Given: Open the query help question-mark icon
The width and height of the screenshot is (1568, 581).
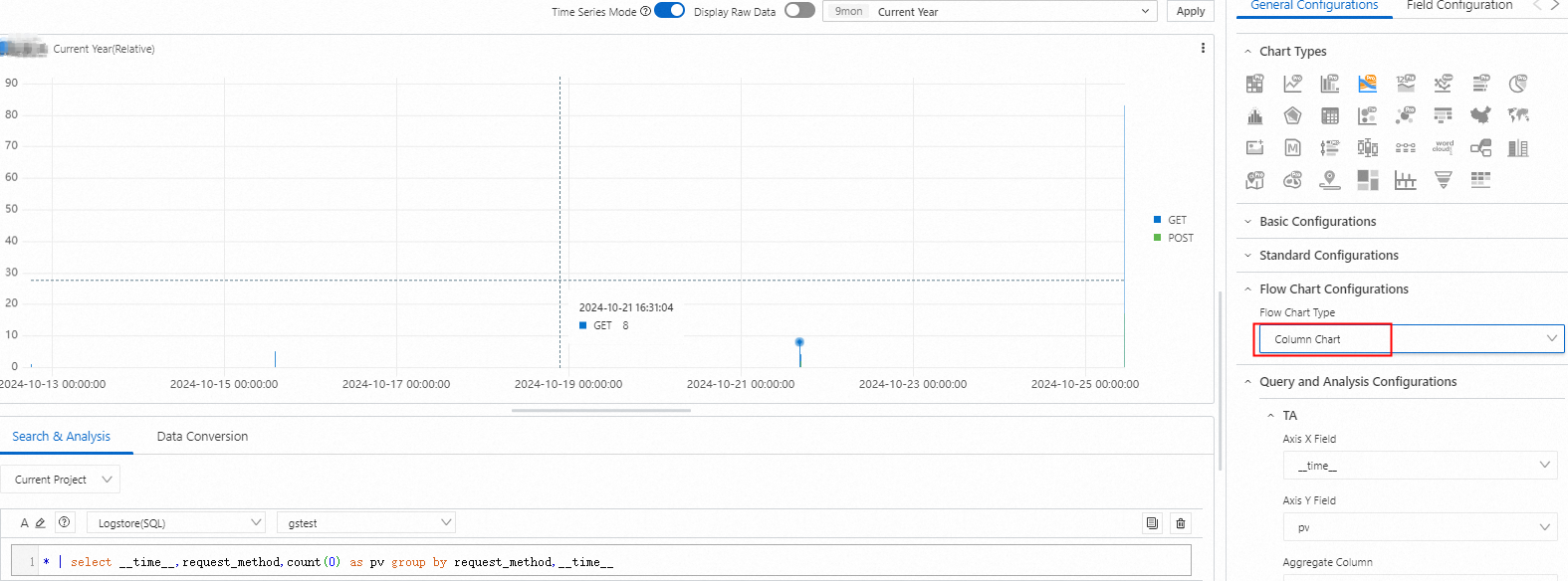Looking at the screenshot, I should (x=64, y=522).
